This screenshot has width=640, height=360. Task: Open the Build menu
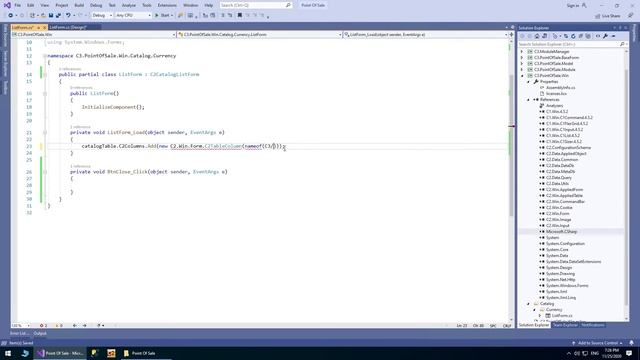click(79, 5)
